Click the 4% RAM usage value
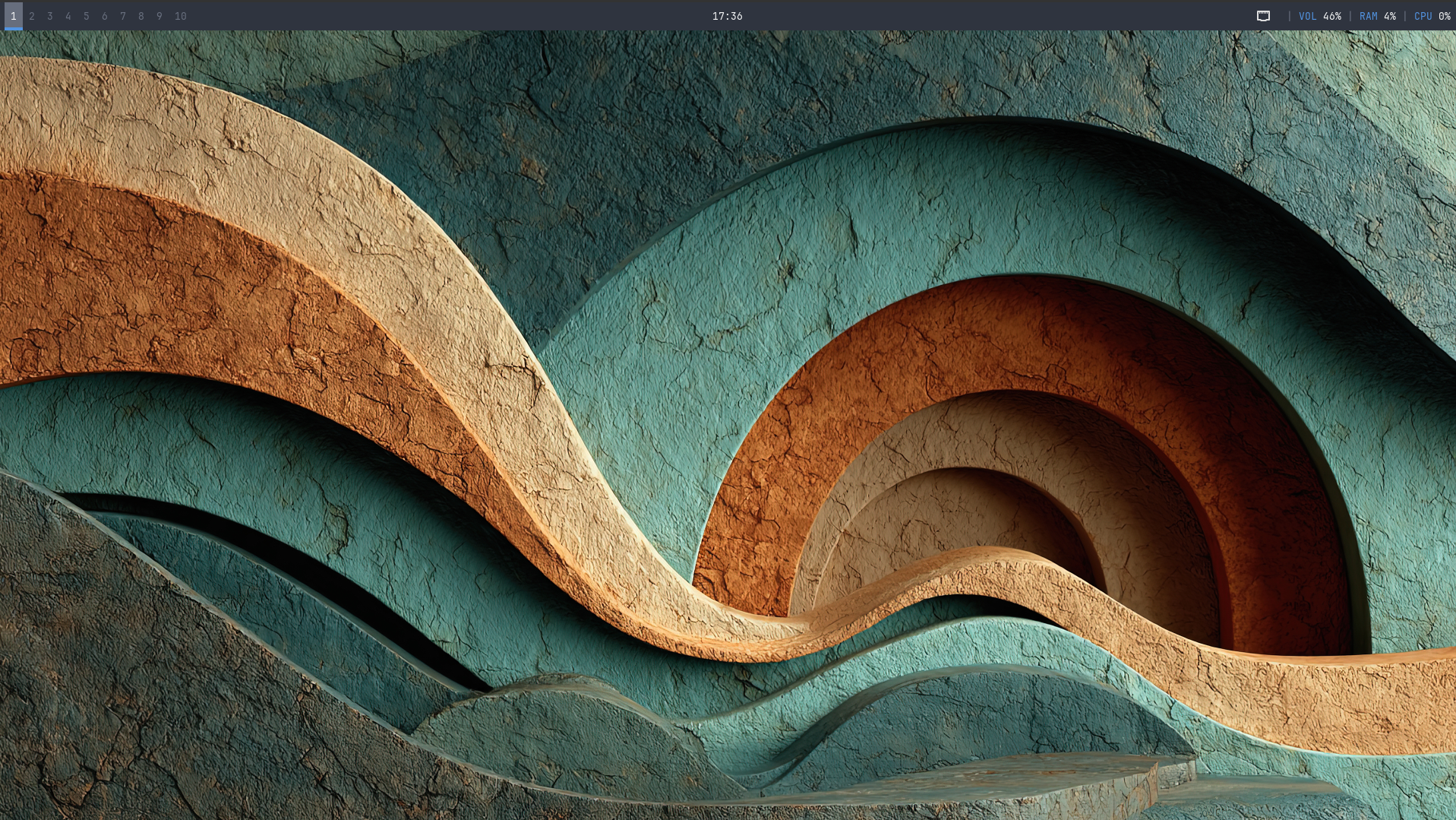This screenshot has width=1456, height=820. [1389, 16]
